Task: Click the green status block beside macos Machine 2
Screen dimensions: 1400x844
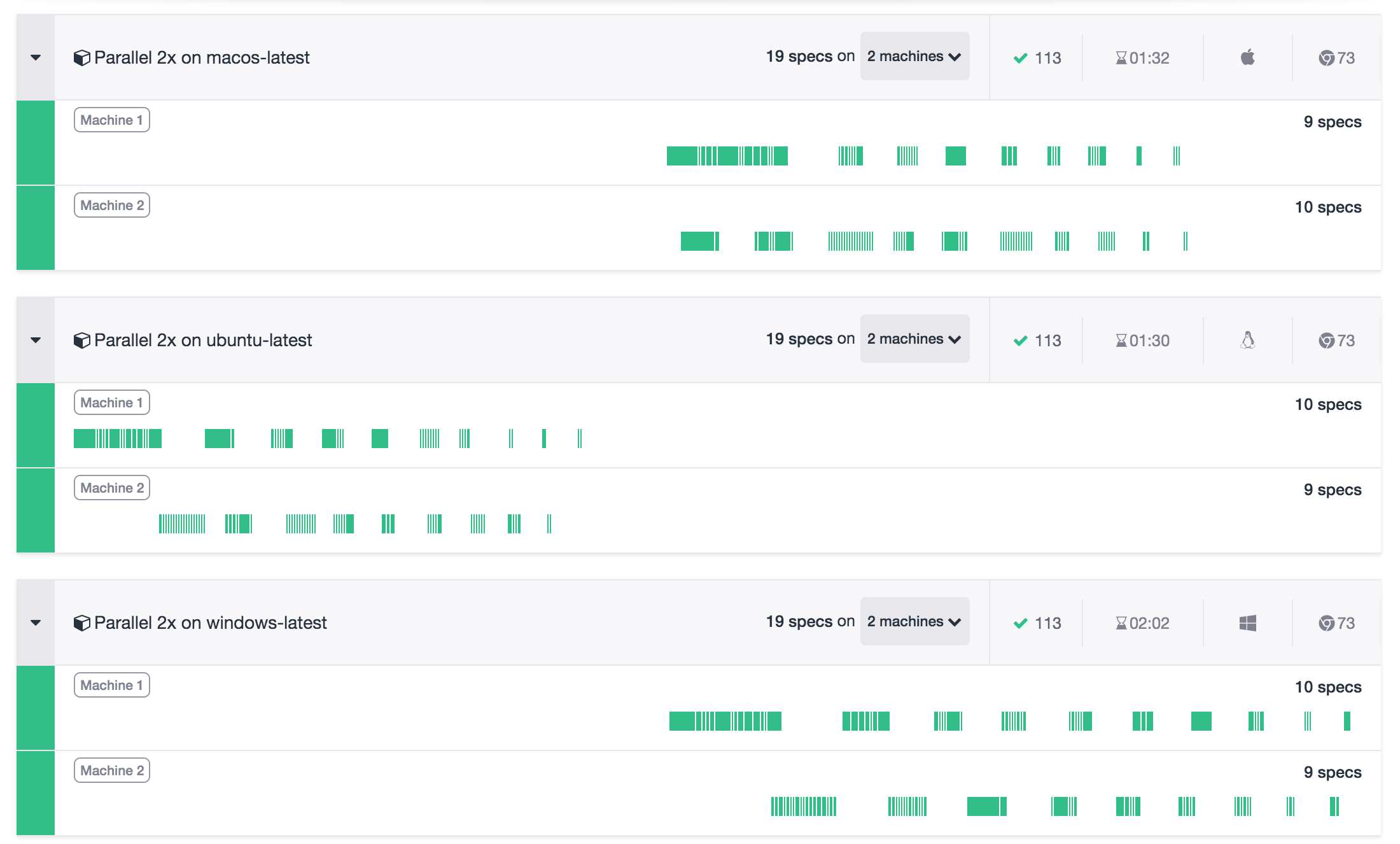Action: pyautogui.click(x=36, y=228)
